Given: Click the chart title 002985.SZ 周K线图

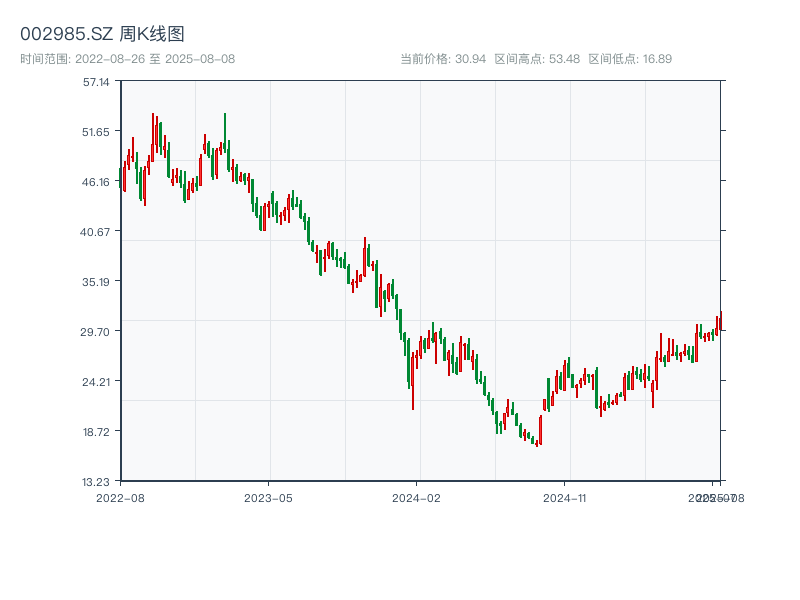Looking at the screenshot, I should click(102, 35).
